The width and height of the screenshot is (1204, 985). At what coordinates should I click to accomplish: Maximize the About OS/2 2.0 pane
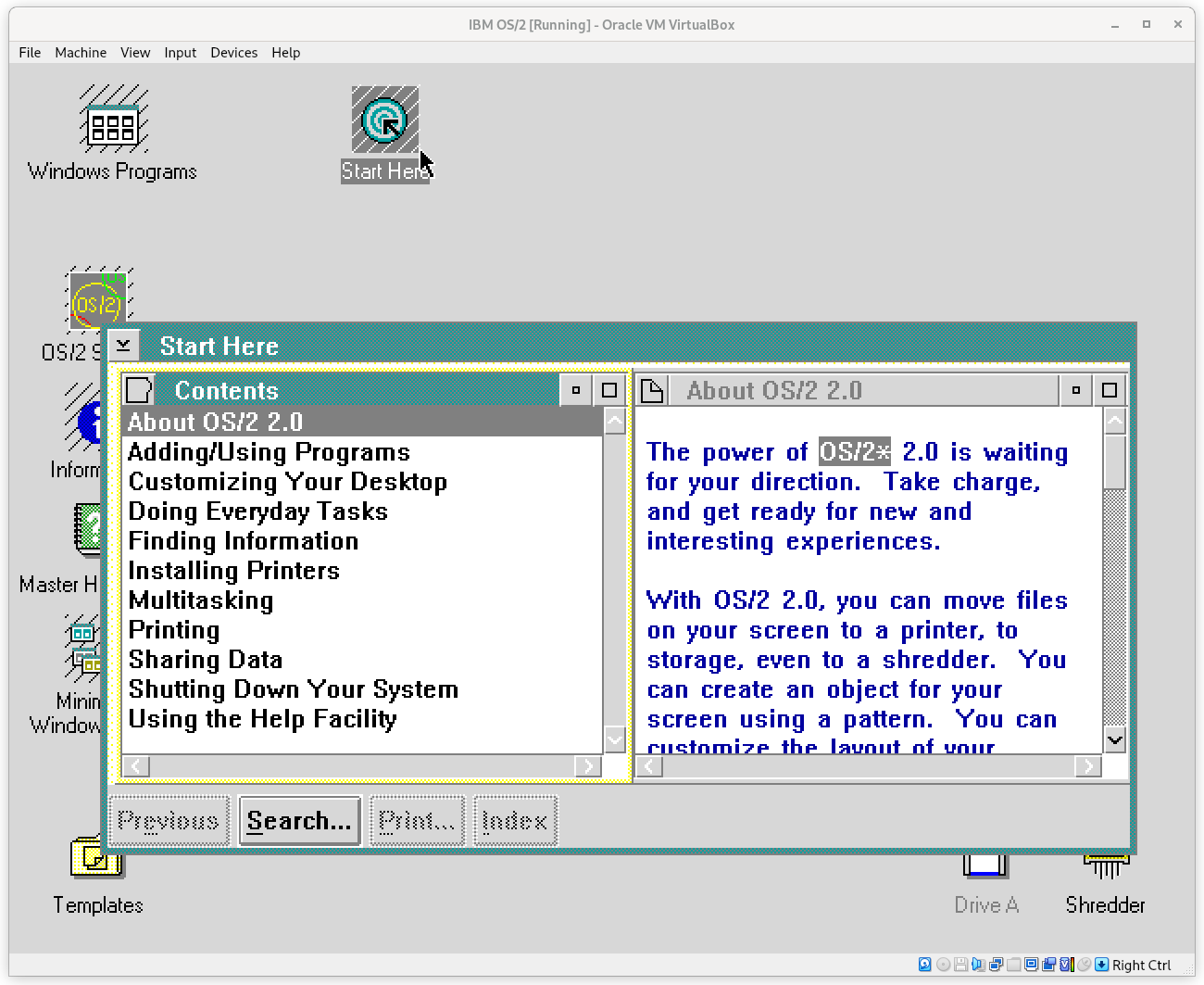click(1110, 390)
